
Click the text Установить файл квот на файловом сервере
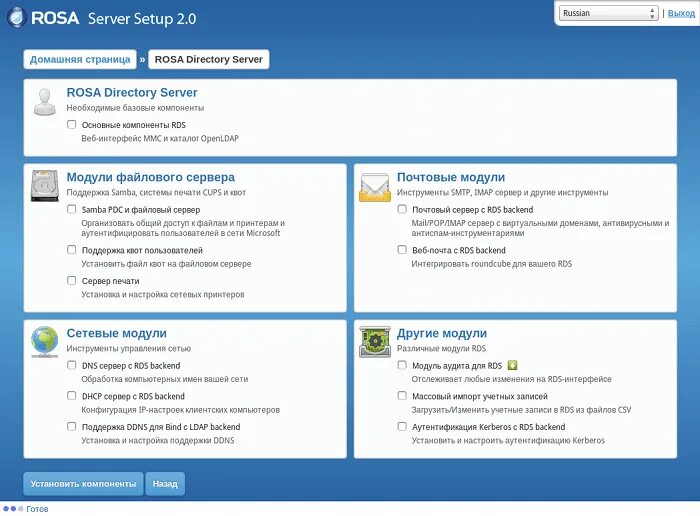[166, 264]
